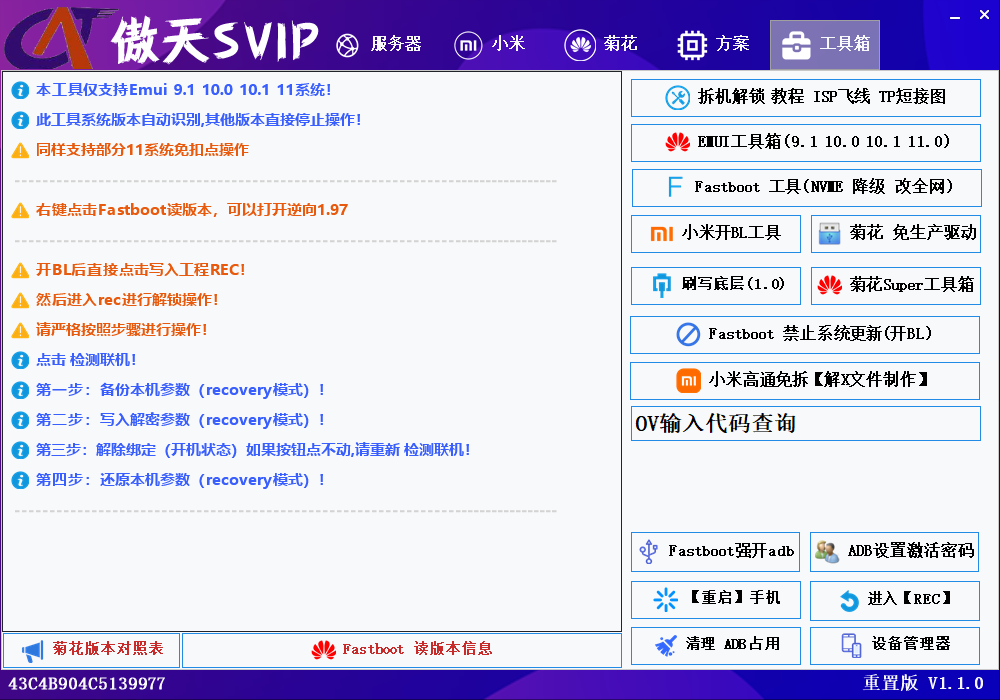Click Fastboot强开adb button

coord(716,551)
